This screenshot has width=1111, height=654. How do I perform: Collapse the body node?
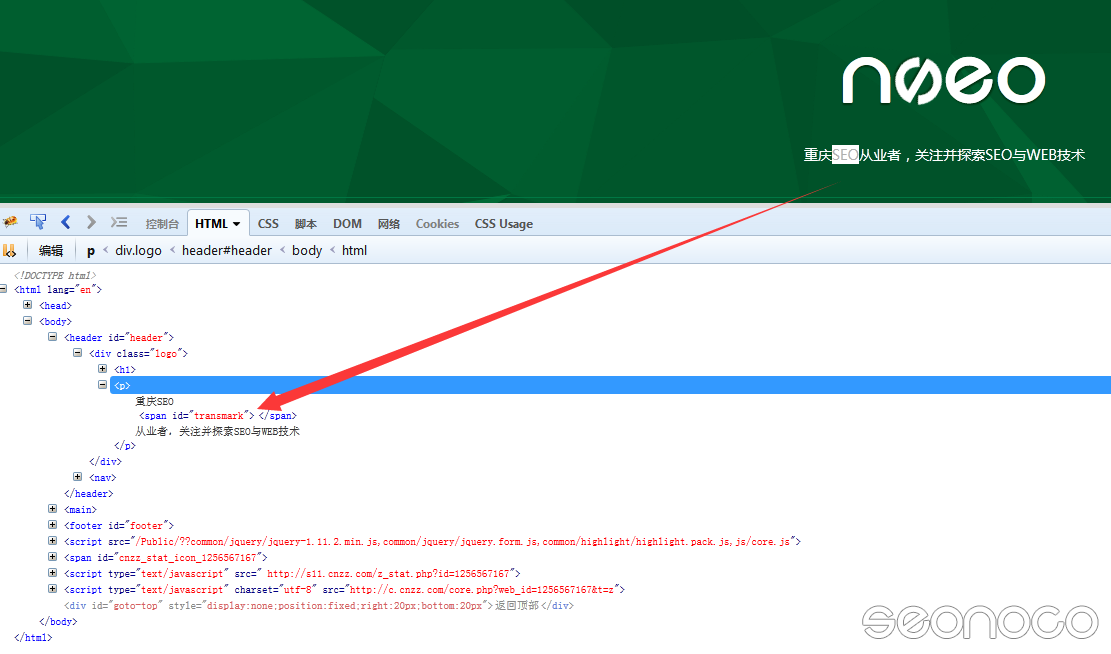click(x=28, y=321)
